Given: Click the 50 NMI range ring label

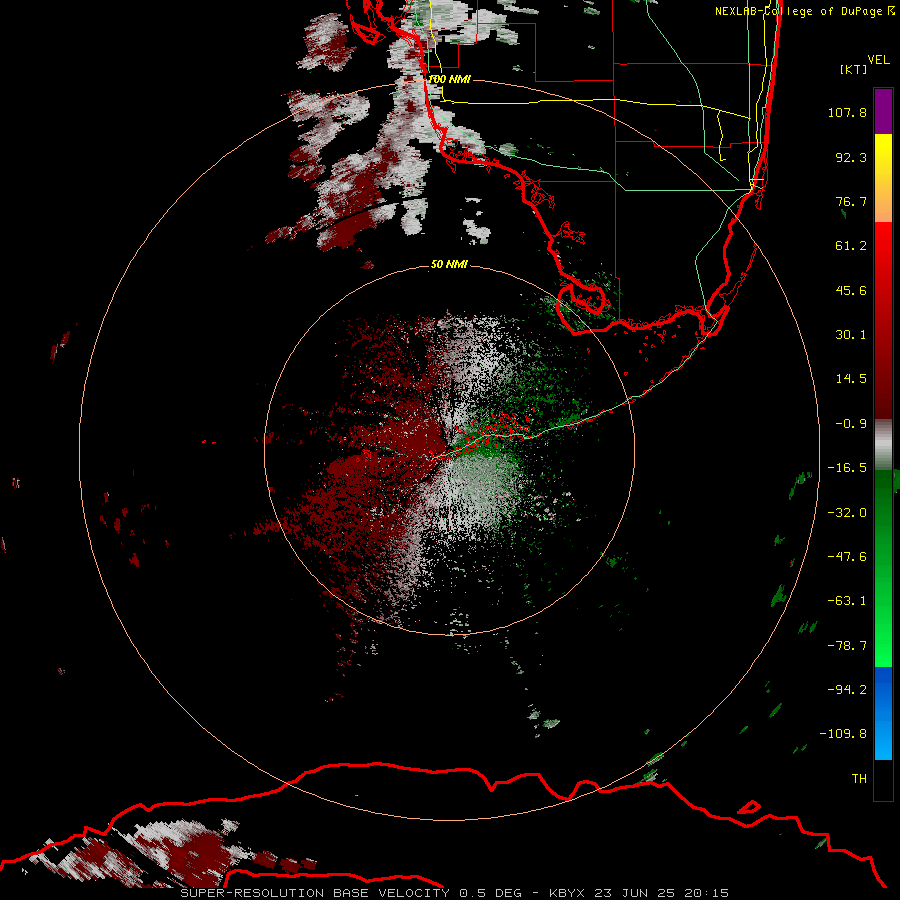Looking at the screenshot, I should click(x=449, y=265).
